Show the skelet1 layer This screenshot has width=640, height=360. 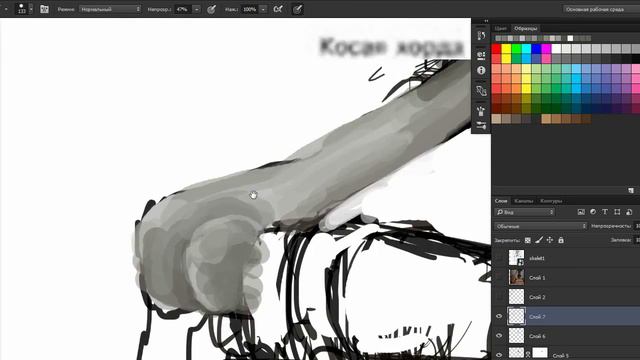(x=499, y=258)
